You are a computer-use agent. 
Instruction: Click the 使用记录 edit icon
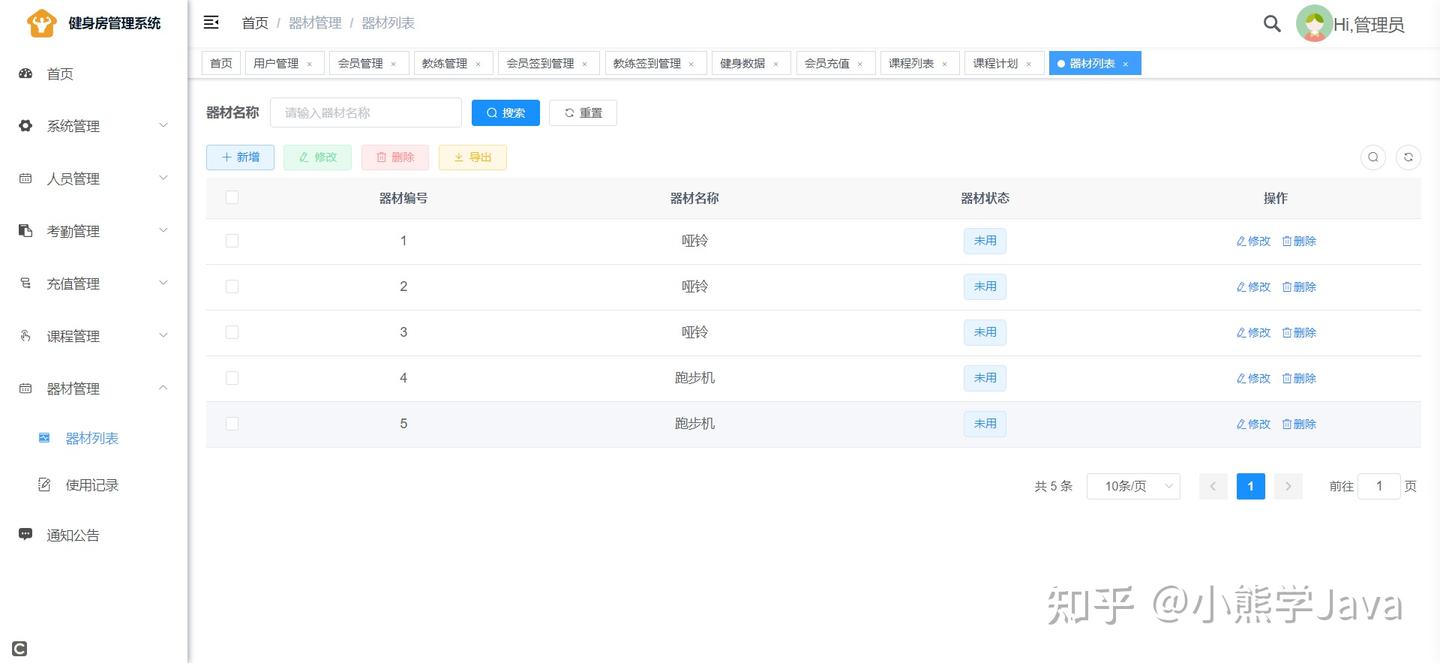(44, 484)
